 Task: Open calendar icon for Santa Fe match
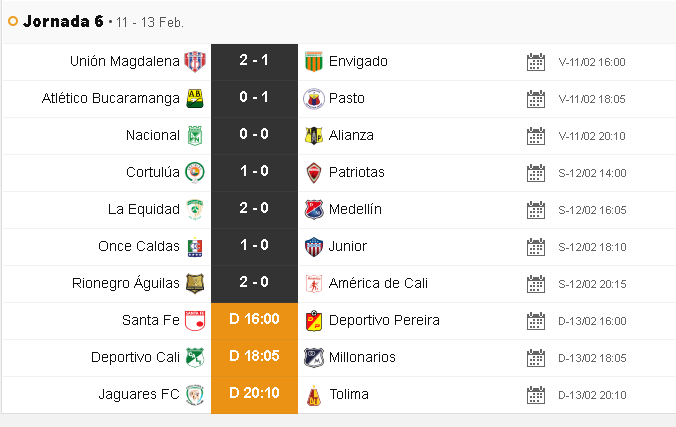click(x=535, y=321)
